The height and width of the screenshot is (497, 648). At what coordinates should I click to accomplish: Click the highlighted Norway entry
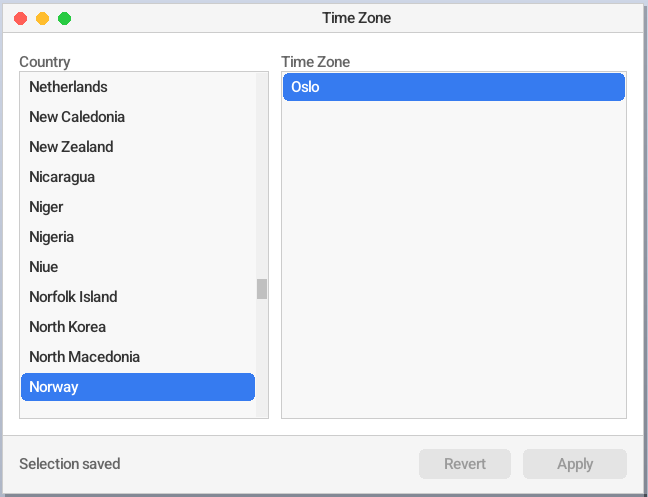tap(138, 387)
